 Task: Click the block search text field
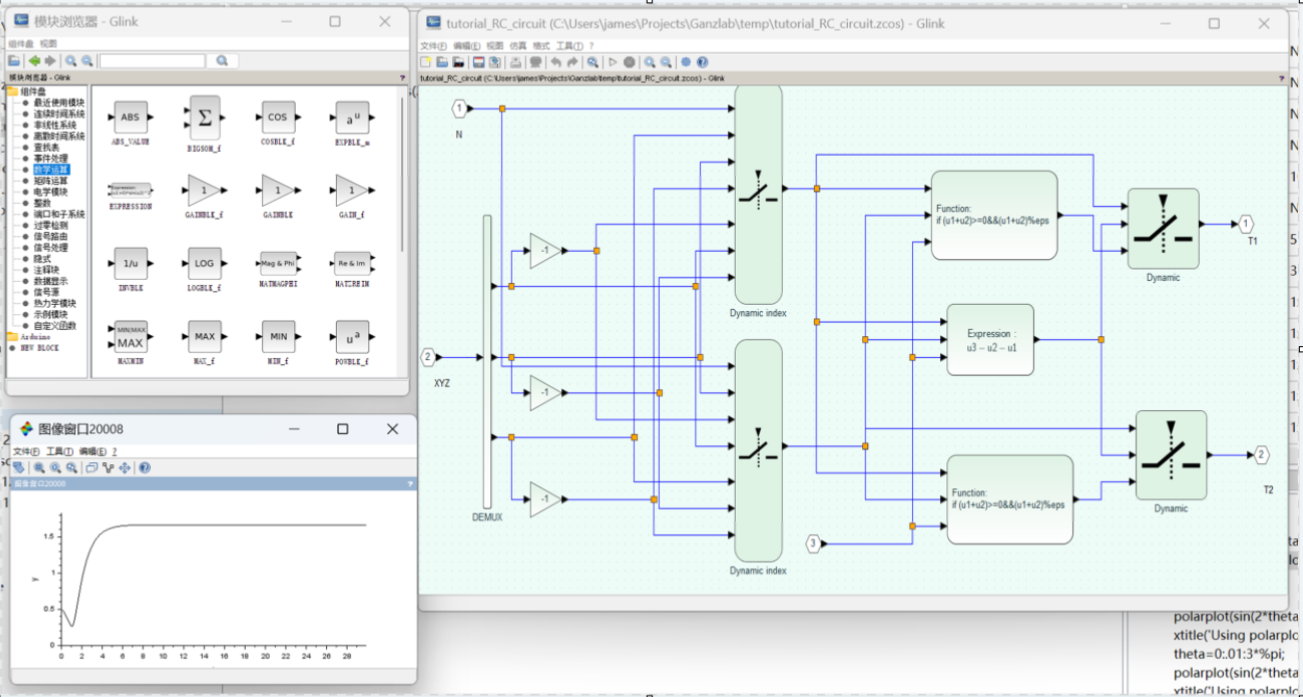[x=152, y=61]
